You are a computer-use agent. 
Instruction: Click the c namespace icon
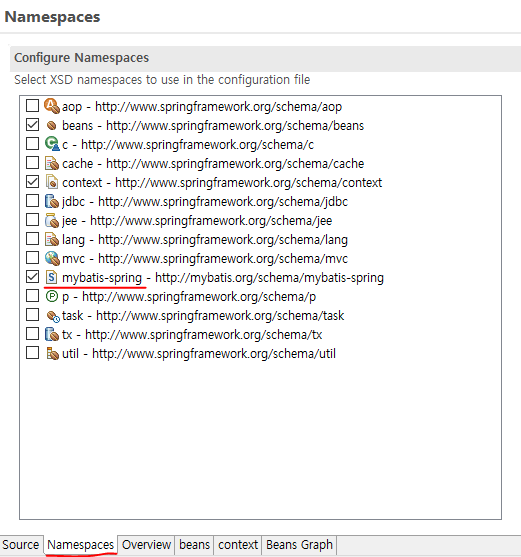tap(52, 144)
